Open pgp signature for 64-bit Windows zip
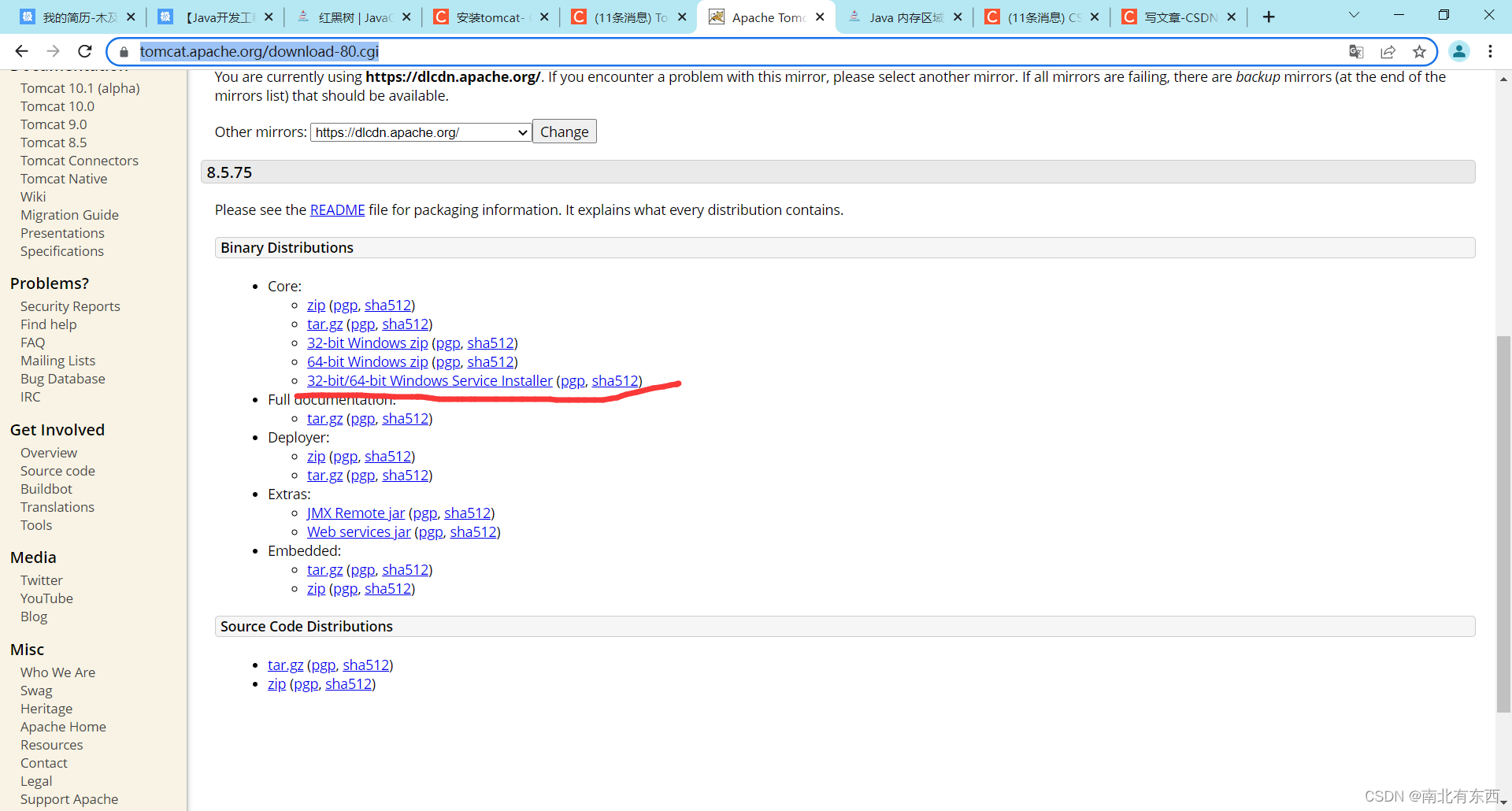 tap(448, 363)
